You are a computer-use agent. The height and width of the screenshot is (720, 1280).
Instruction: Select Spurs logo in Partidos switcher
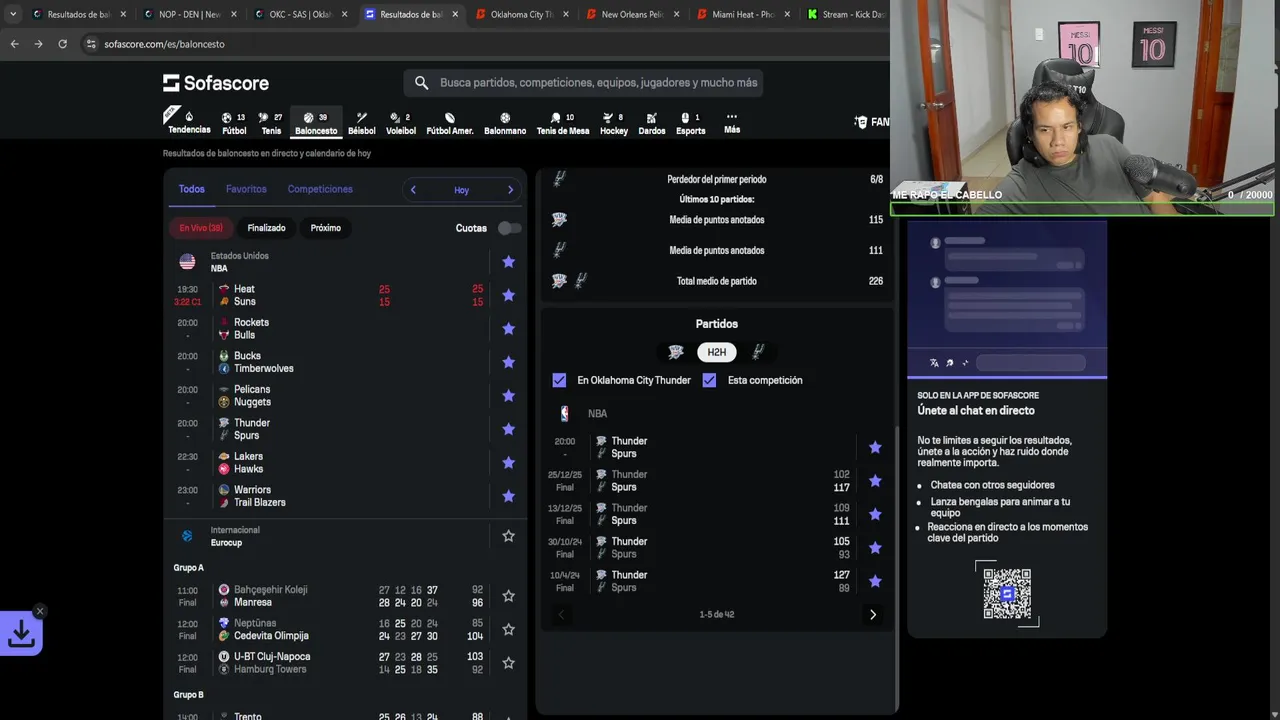click(758, 352)
